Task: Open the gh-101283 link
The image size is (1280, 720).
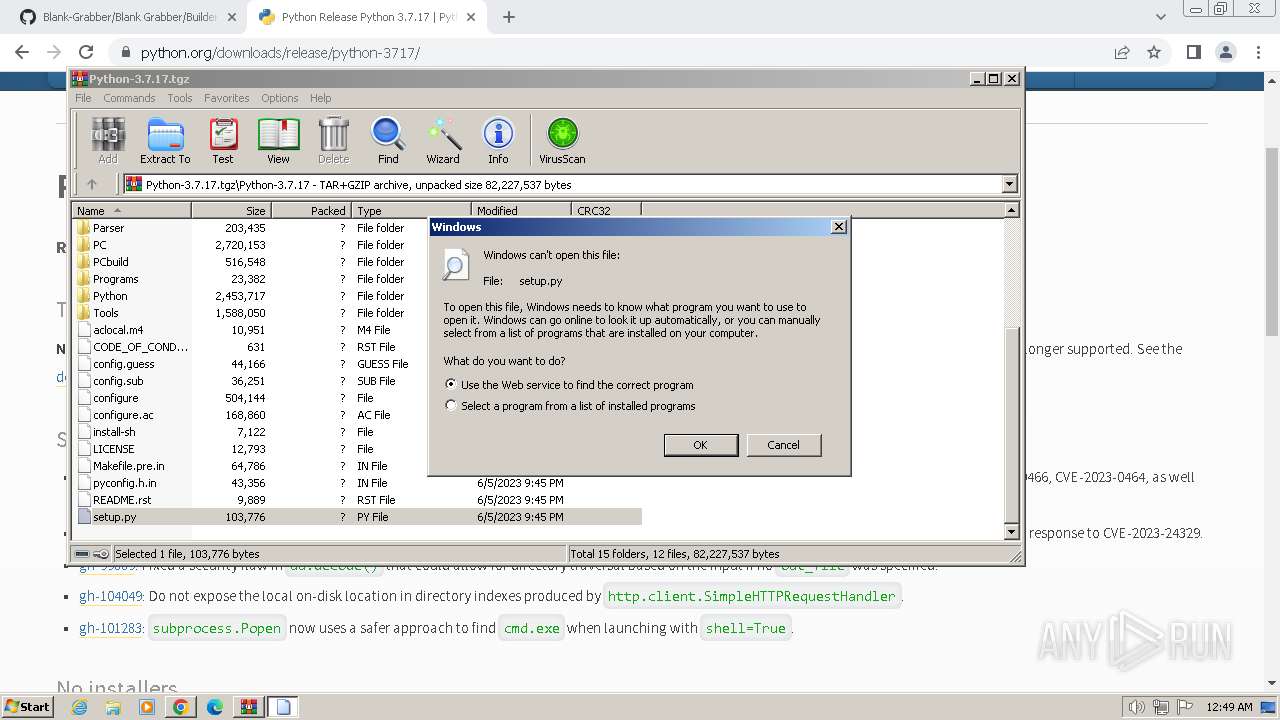Action: point(111,628)
